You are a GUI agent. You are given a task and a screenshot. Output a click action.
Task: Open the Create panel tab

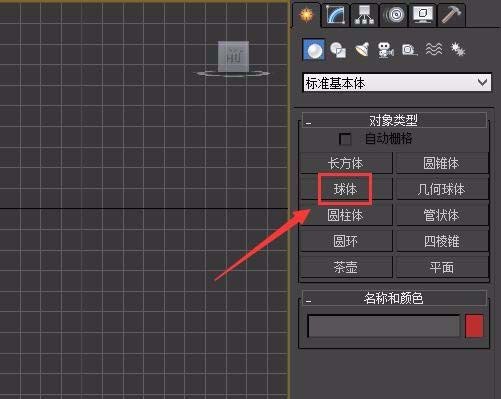[306, 15]
